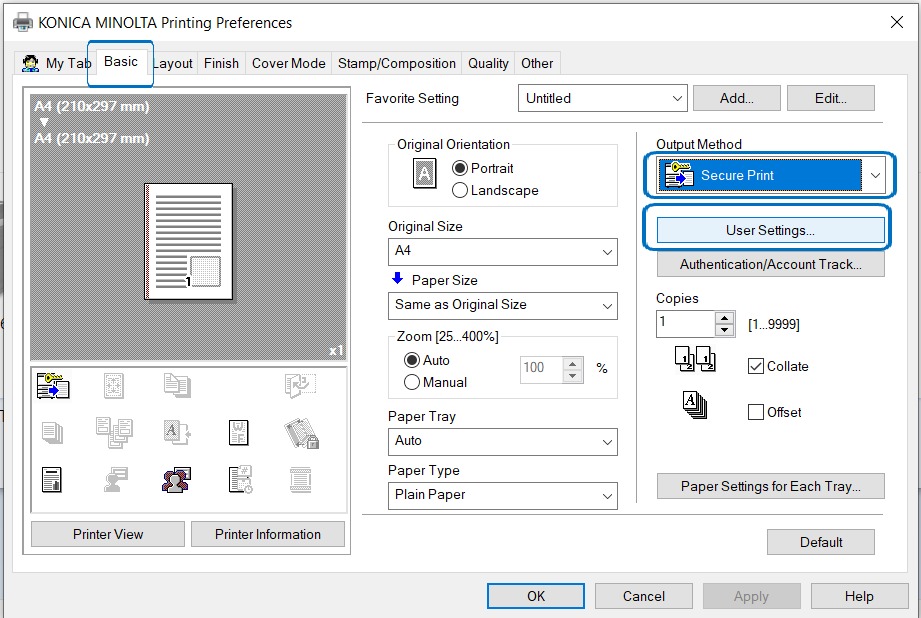
Task: Open the Quality tab
Action: pyautogui.click(x=488, y=63)
